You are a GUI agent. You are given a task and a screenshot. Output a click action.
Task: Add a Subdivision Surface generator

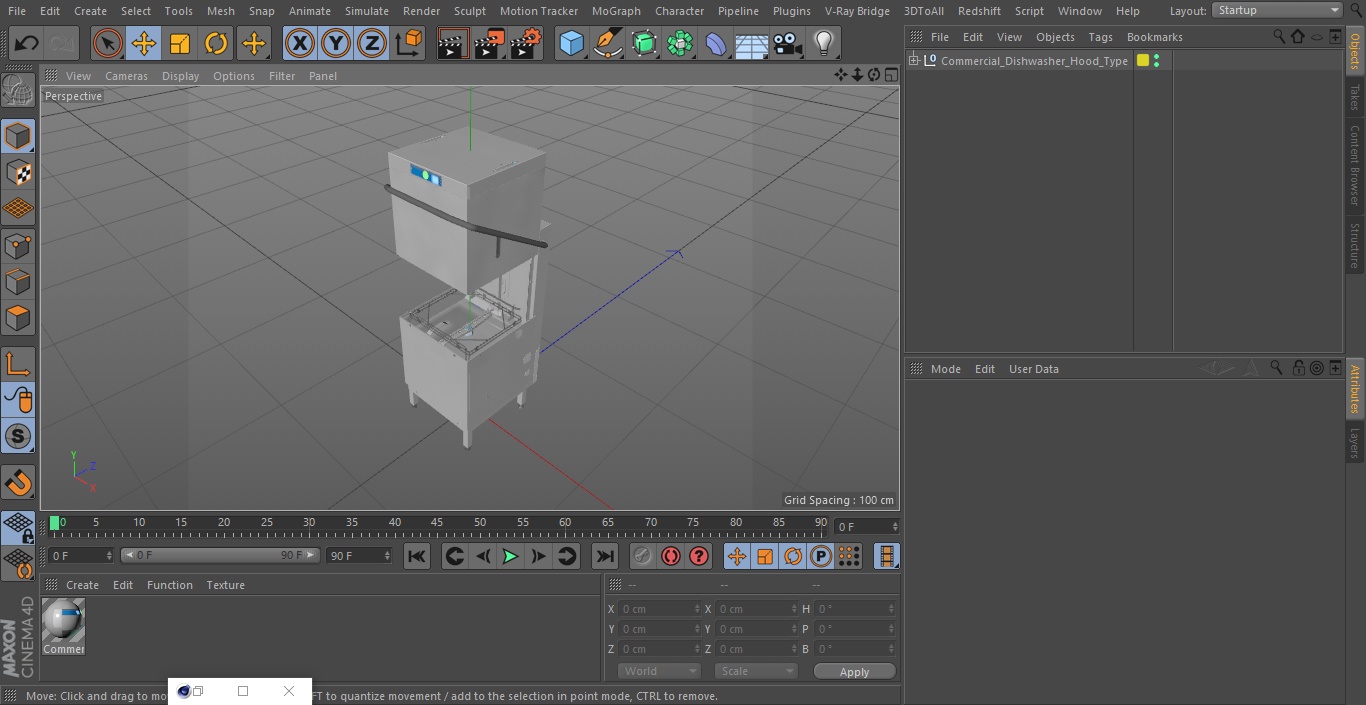[644, 43]
